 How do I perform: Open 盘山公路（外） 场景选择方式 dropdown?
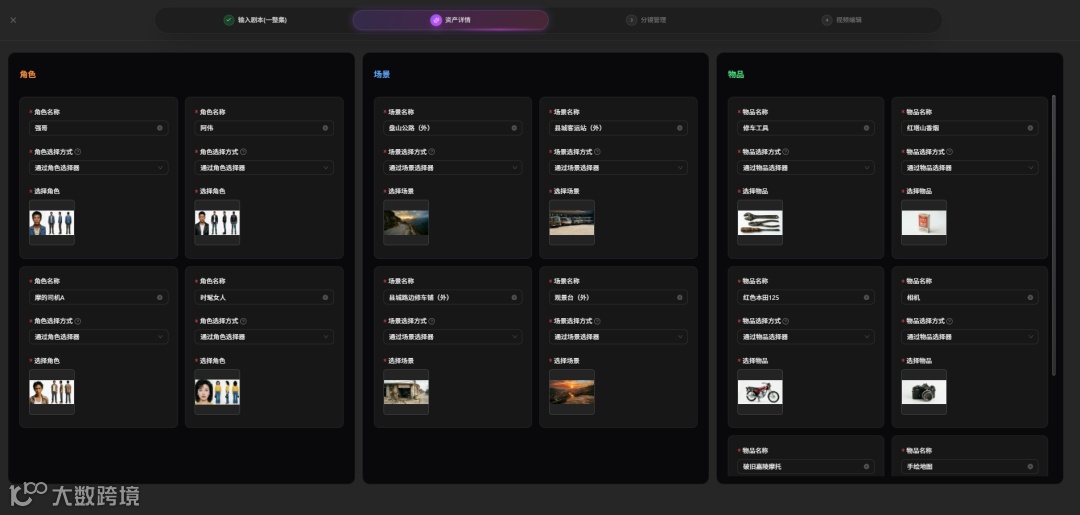pos(453,167)
